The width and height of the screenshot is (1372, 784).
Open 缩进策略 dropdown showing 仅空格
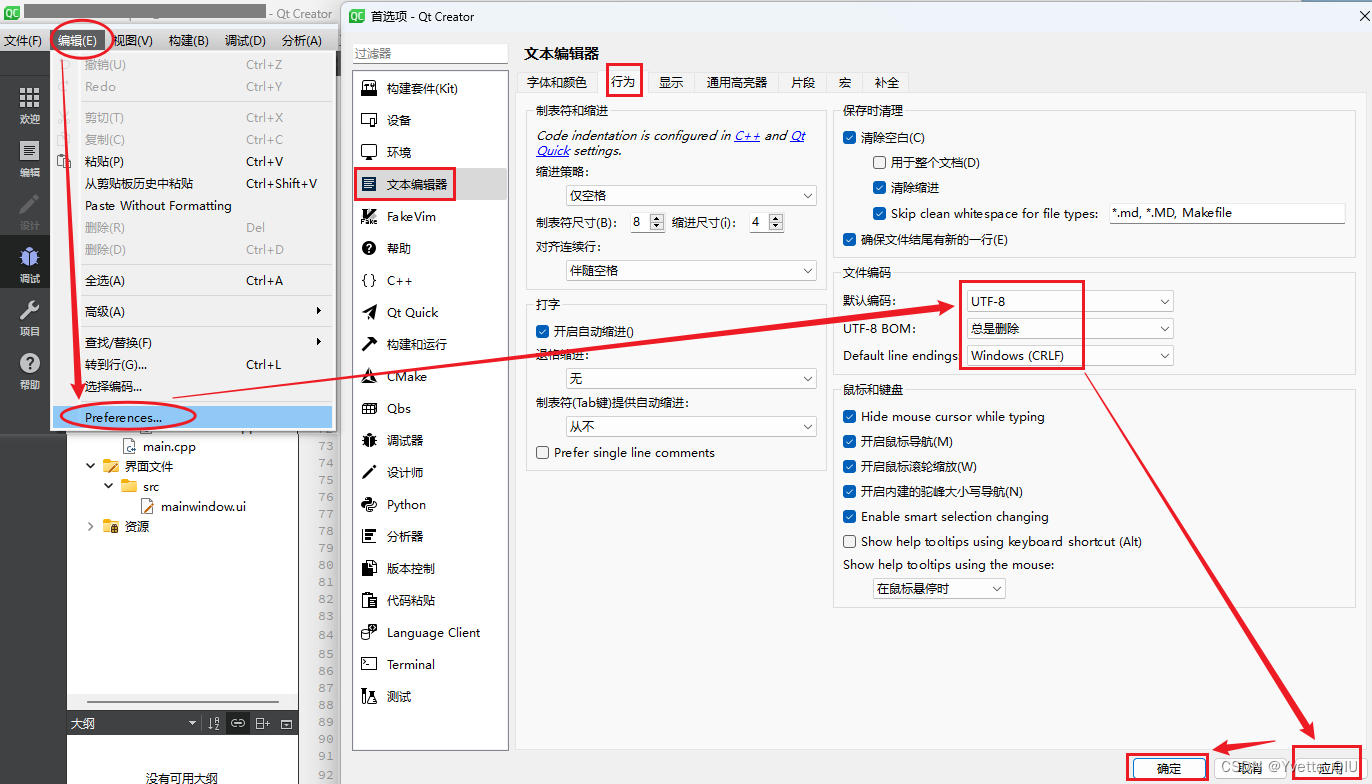691,195
